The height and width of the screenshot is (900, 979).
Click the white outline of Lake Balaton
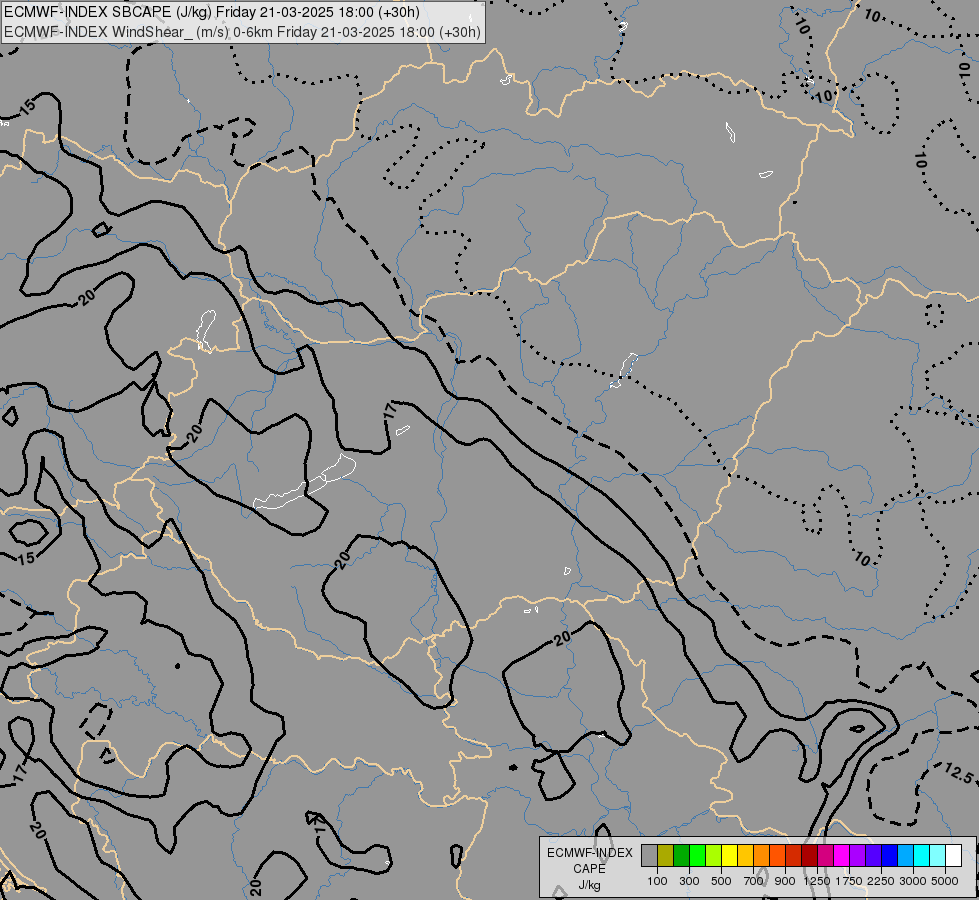coord(305,482)
